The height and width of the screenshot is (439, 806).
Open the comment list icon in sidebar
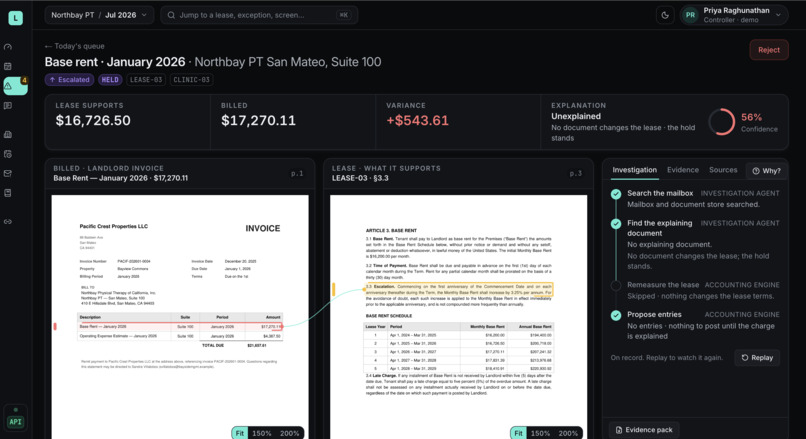click(x=8, y=106)
